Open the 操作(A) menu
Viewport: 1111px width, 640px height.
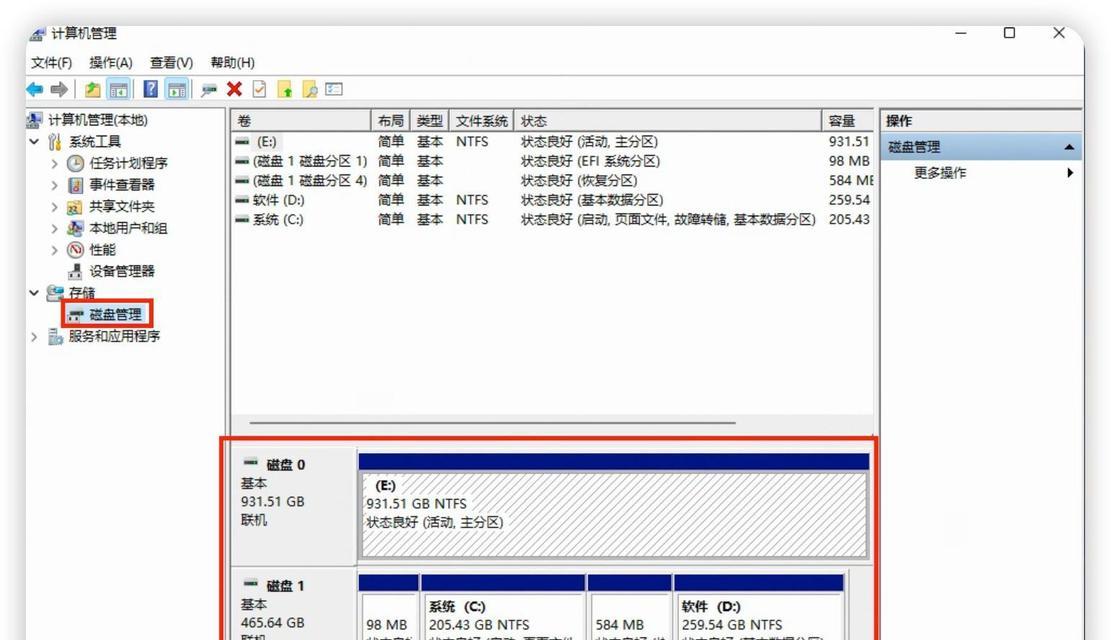coord(111,62)
